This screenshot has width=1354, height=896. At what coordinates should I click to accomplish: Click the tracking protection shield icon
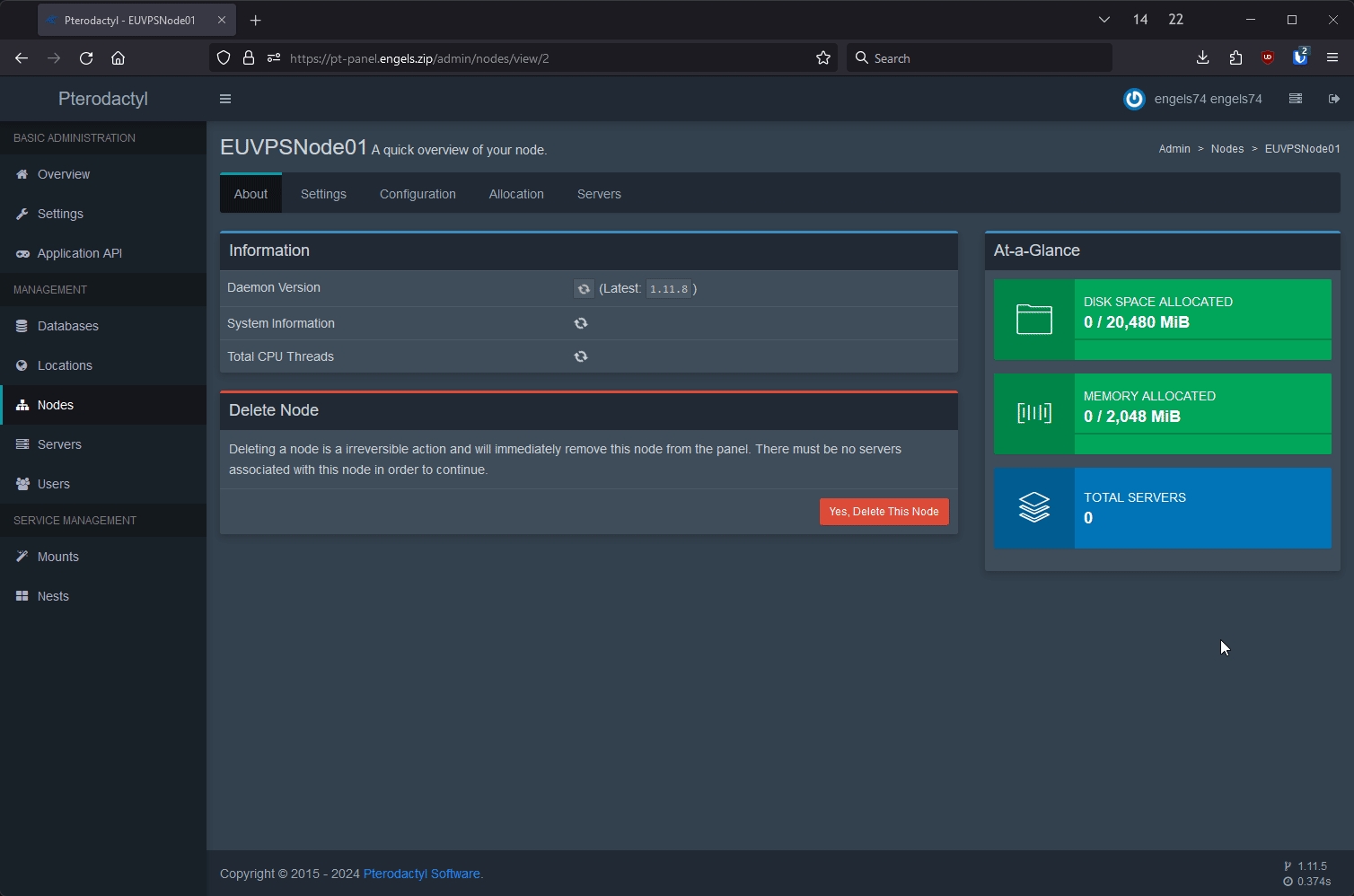[224, 58]
